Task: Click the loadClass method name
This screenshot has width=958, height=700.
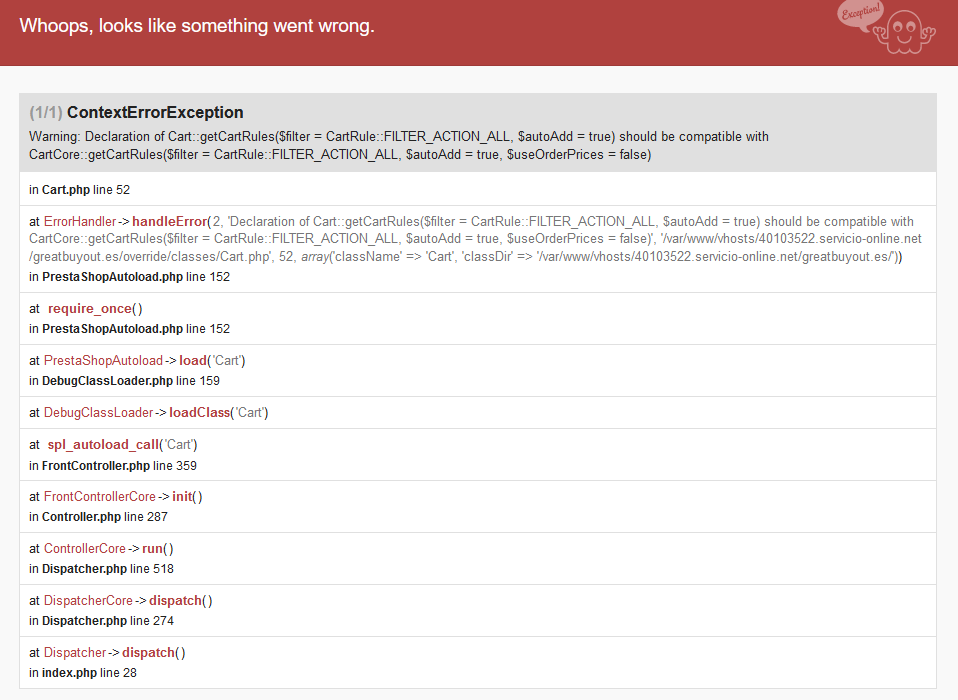Action: pos(199,413)
